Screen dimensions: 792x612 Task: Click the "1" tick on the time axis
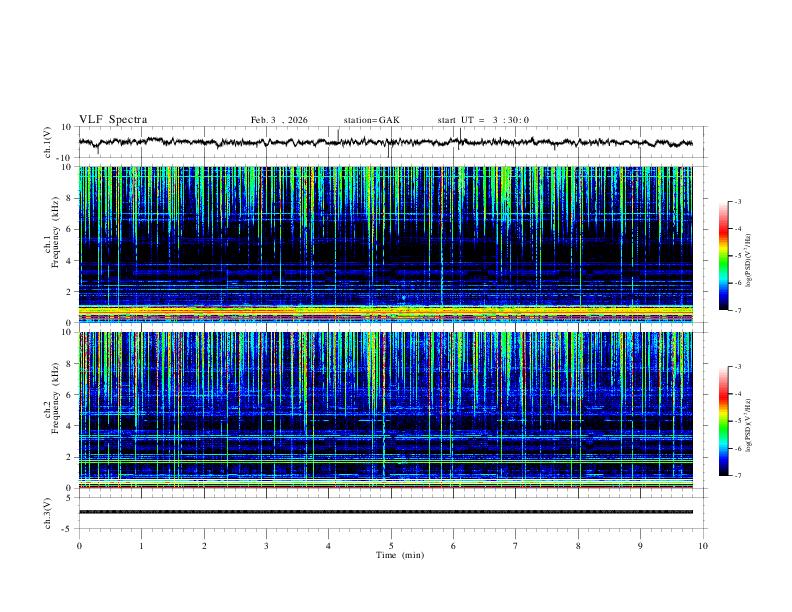tap(141, 546)
